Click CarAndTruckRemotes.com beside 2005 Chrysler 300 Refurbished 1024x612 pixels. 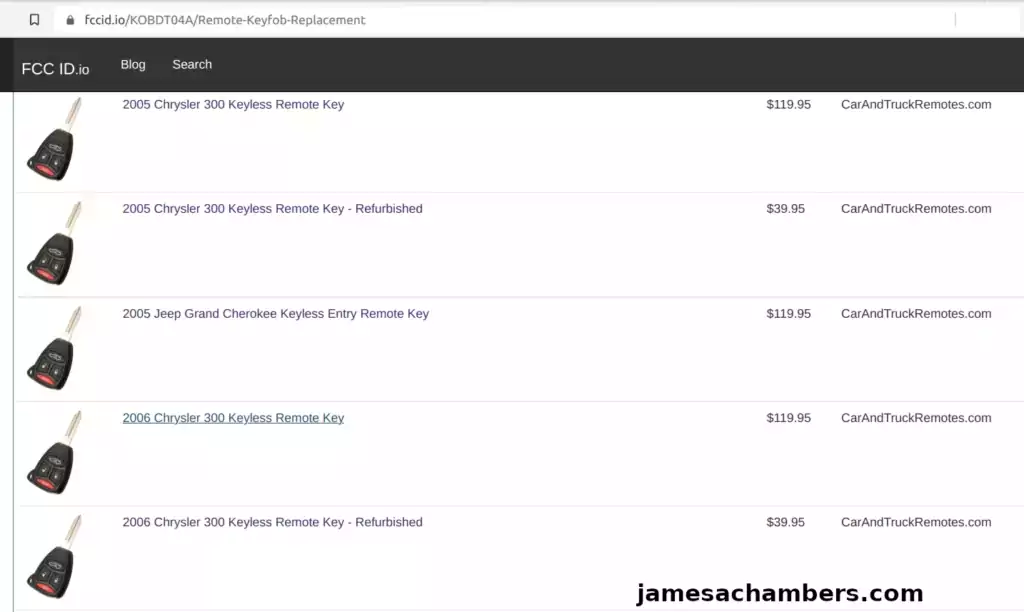[916, 209]
